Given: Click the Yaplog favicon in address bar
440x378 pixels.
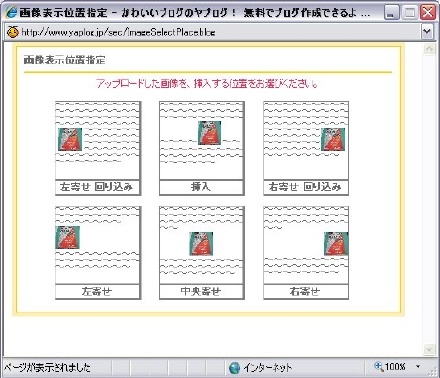Looking at the screenshot, I should (x=12, y=32).
